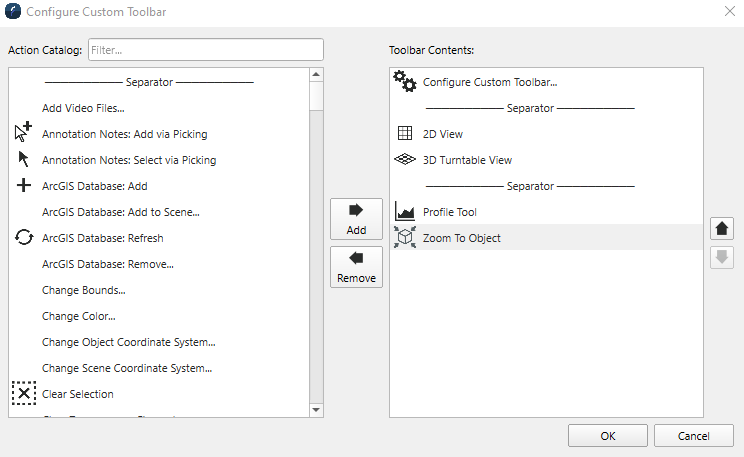Select the Zoom To Object icon
Viewport: 744px width, 457px height.
tap(405, 237)
